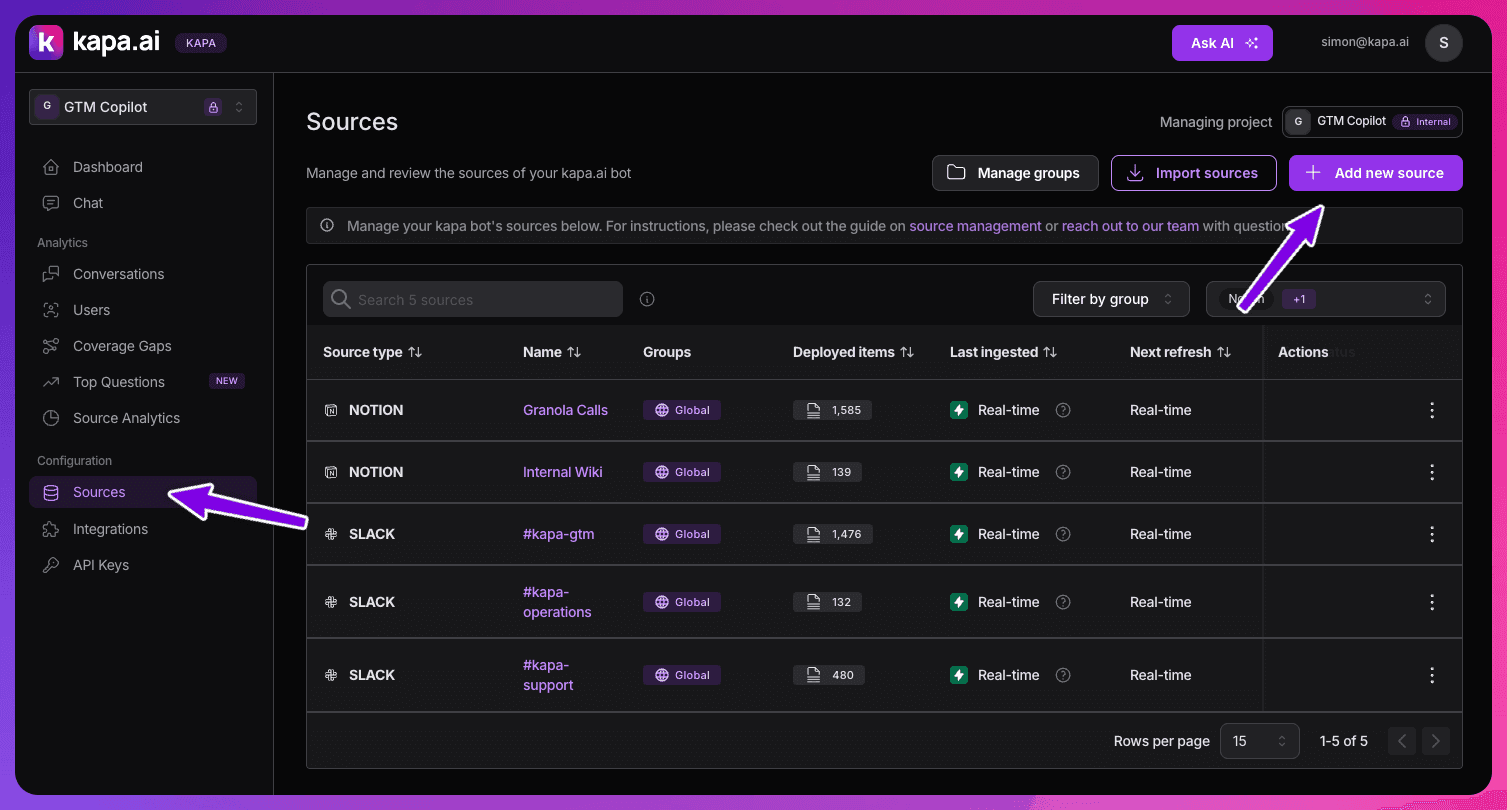Open the Granola Calls source
Image resolution: width=1507 pixels, height=810 pixels.
click(565, 410)
